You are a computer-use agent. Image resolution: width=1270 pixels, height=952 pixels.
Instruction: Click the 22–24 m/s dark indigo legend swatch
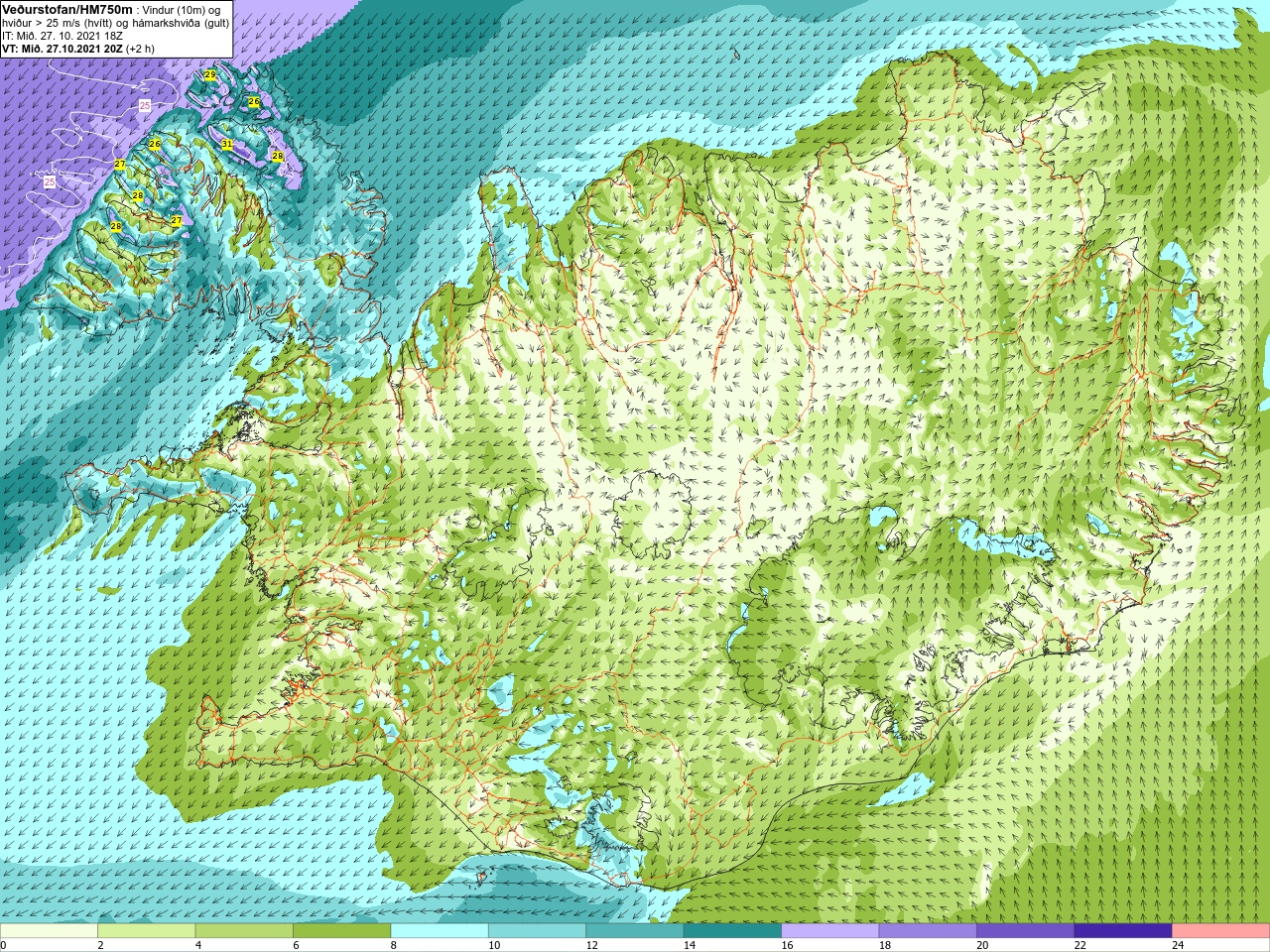click(1123, 931)
